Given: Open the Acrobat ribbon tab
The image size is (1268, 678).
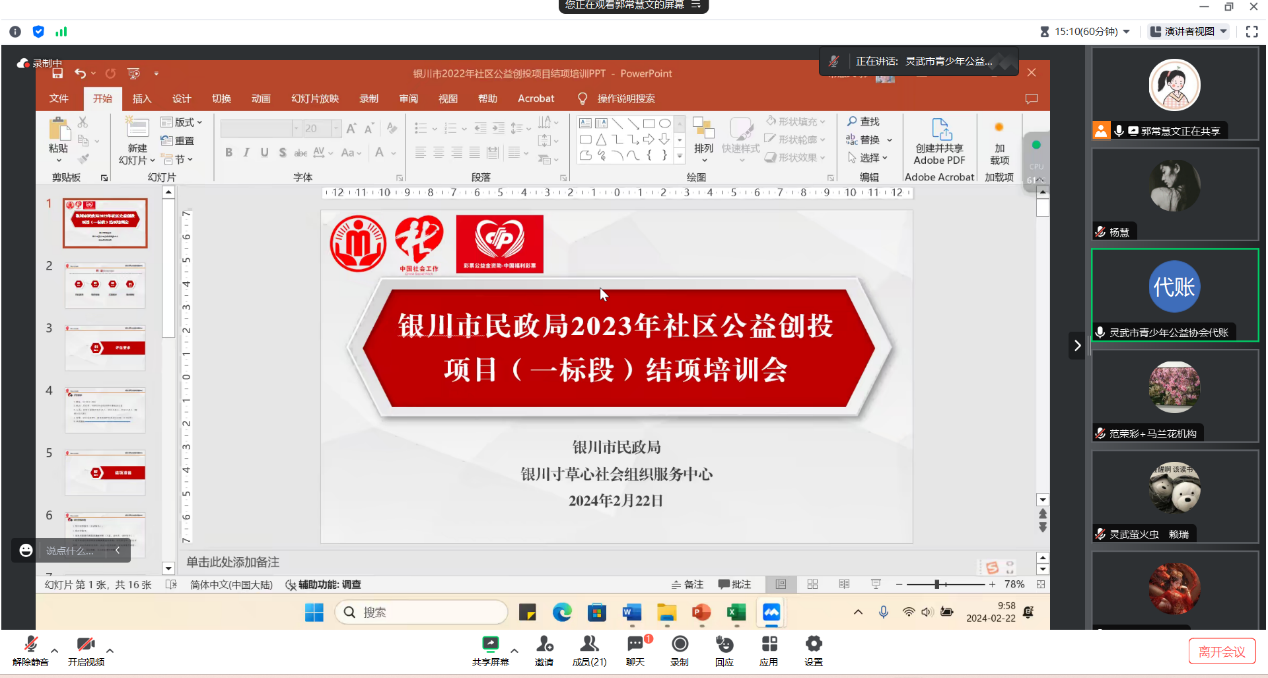Looking at the screenshot, I should tap(536, 98).
